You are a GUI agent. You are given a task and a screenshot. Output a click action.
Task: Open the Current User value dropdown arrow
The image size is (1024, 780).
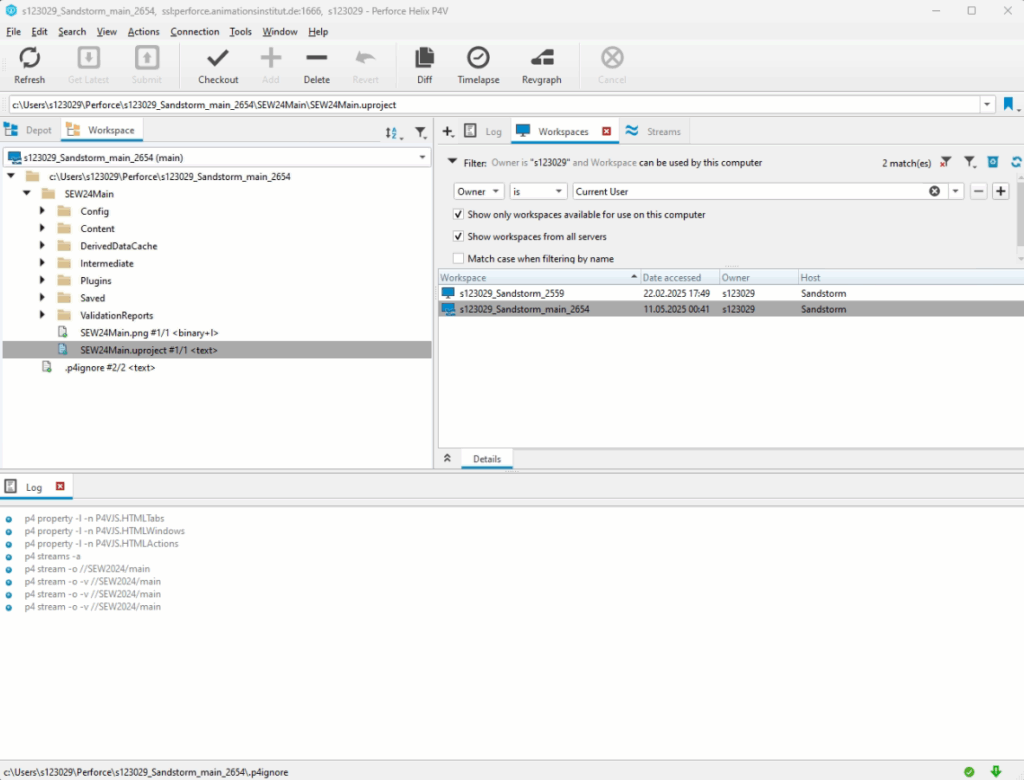pyautogui.click(x=955, y=191)
